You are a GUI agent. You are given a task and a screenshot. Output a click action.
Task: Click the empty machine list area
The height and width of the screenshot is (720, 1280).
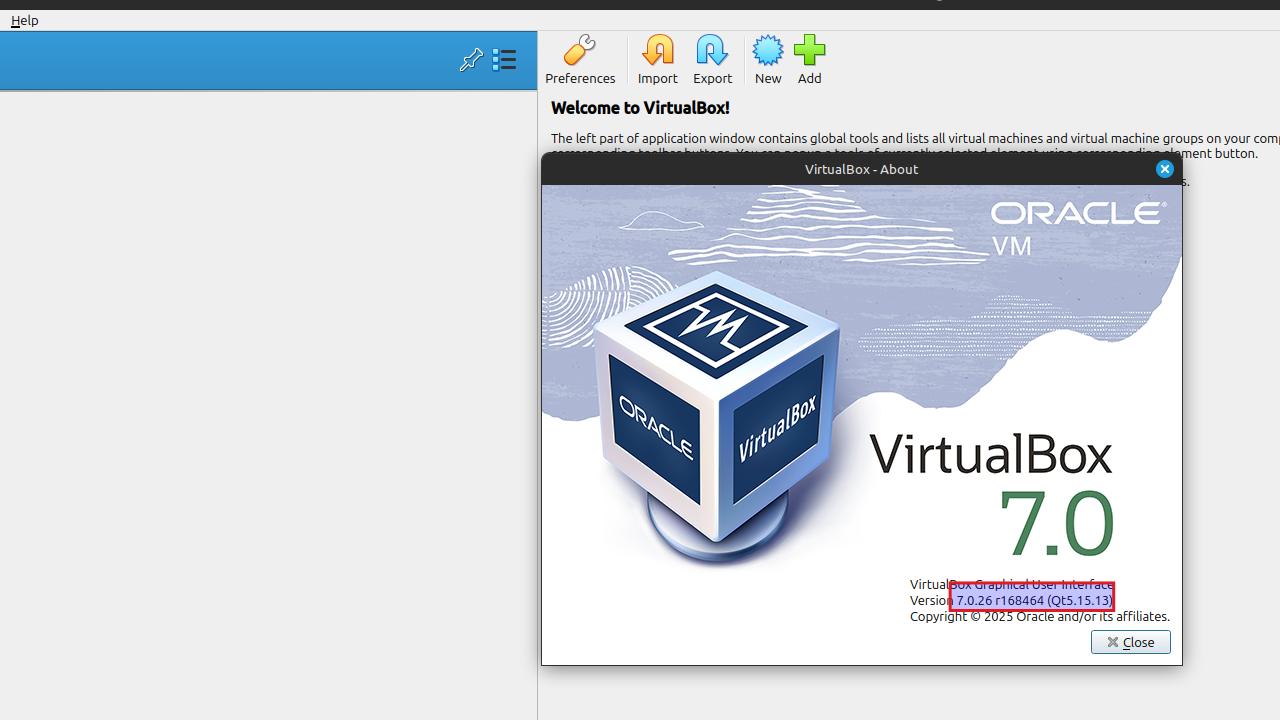pos(268,400)
